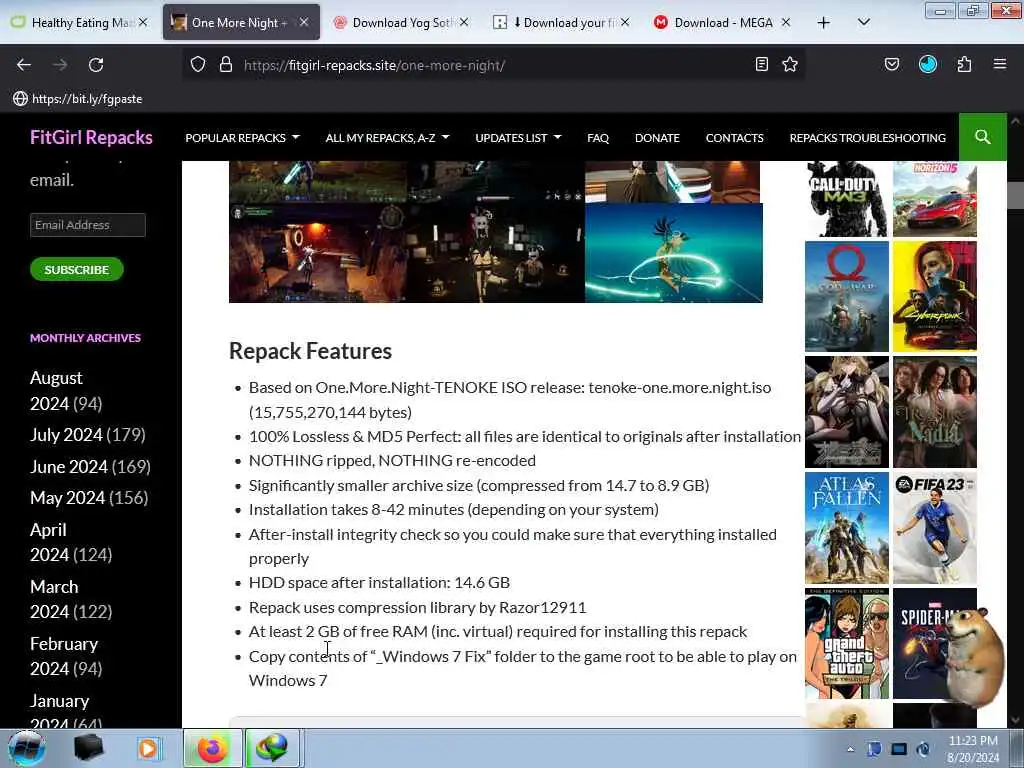Open the Pocket save icon
Viewport: 1024px width, 768px height.
click(891, 64)
